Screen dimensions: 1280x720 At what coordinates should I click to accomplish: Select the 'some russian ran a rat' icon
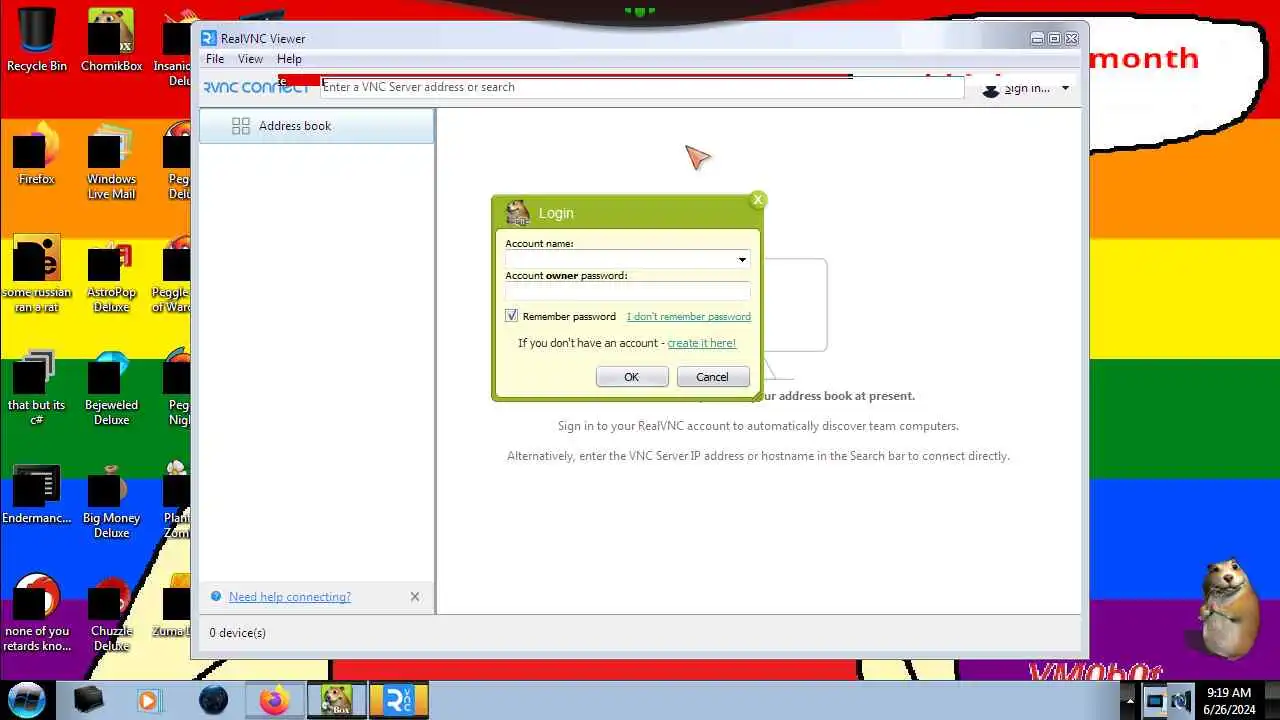[37, 273]
